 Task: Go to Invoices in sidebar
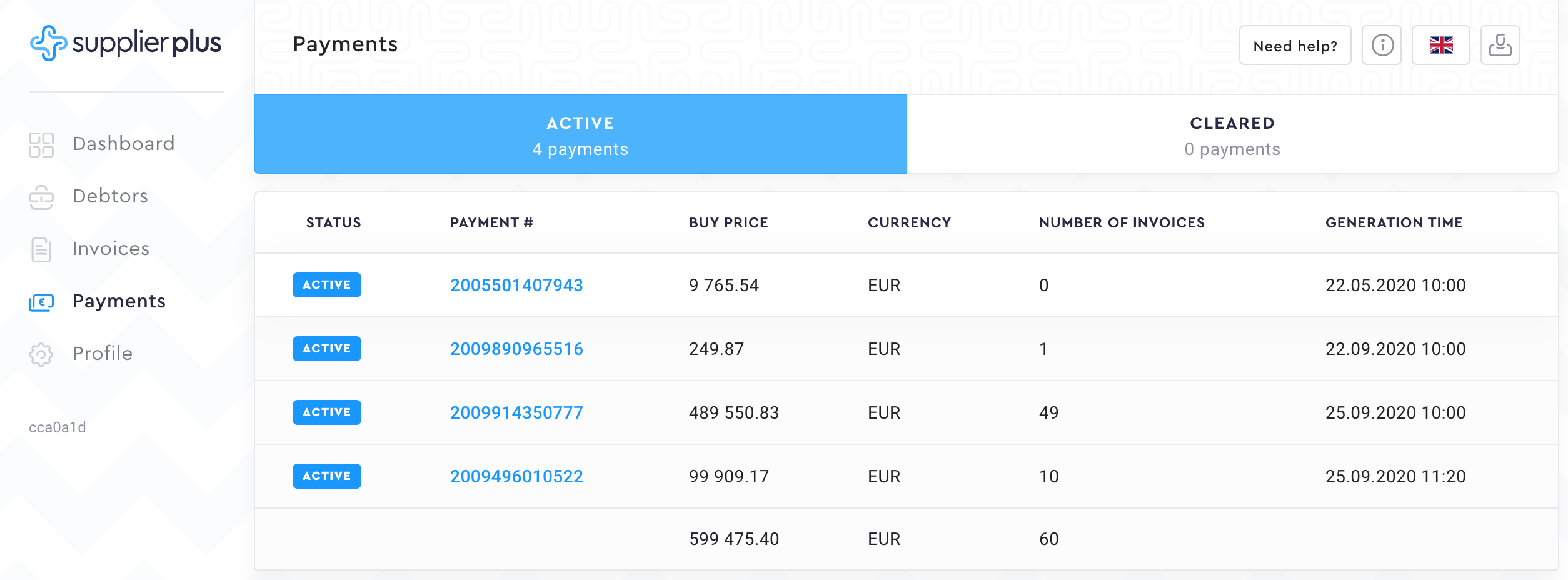coord(111,249)
